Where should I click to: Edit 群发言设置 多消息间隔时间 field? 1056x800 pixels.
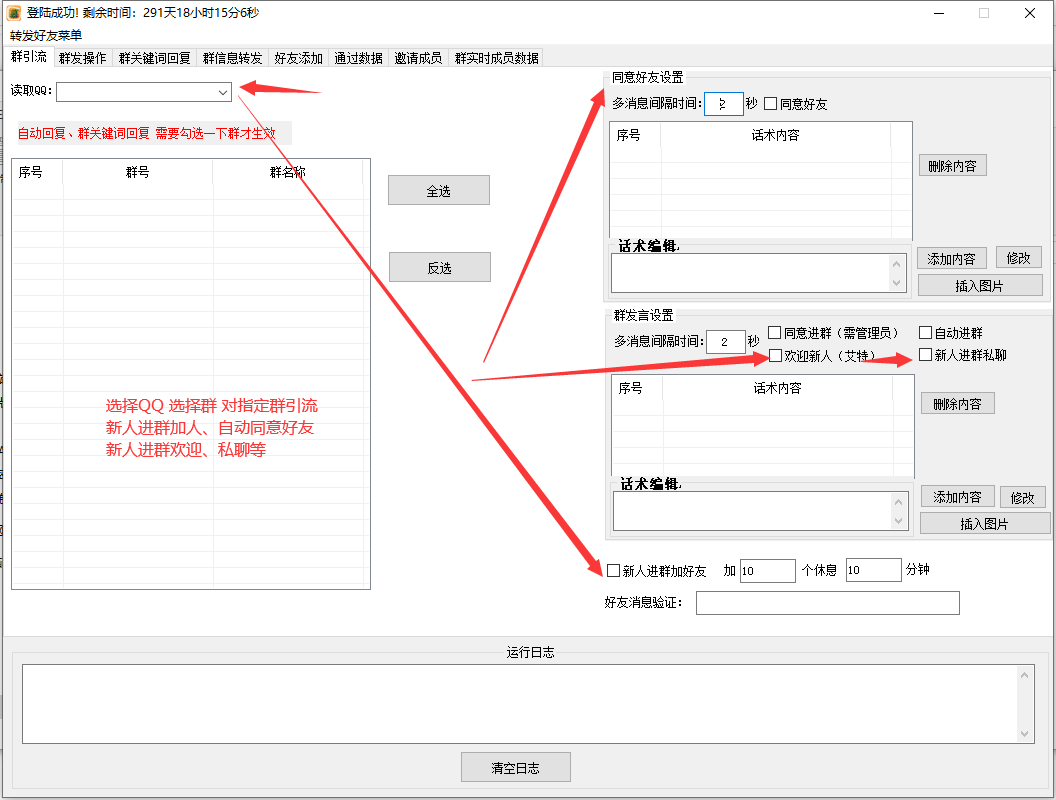tap(725, 341)
